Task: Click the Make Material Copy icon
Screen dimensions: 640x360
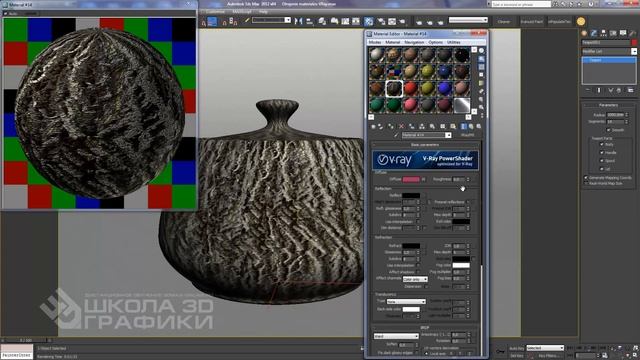Action: (411, 127)
